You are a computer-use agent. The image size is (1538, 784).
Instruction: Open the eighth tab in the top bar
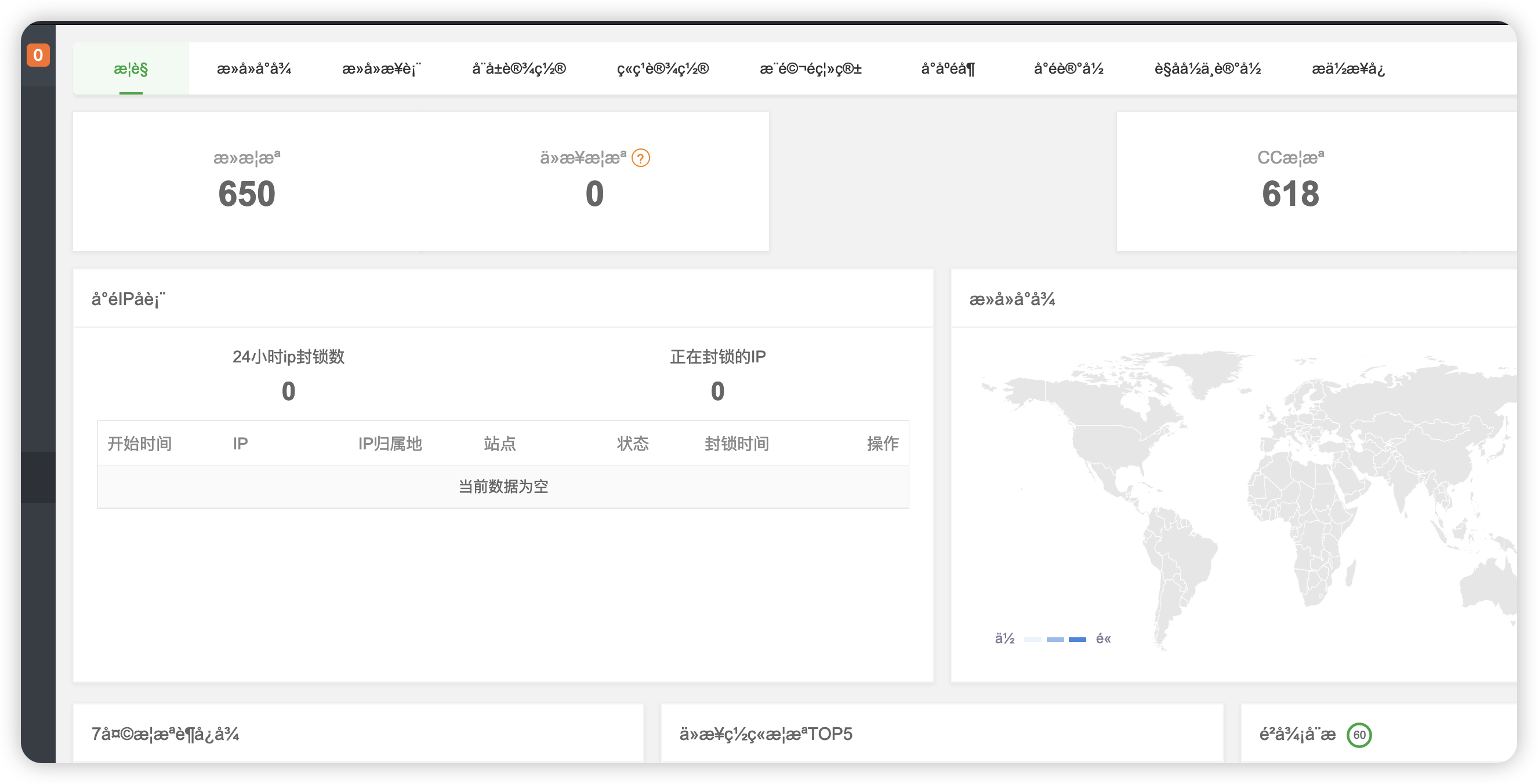(1069, 68)
